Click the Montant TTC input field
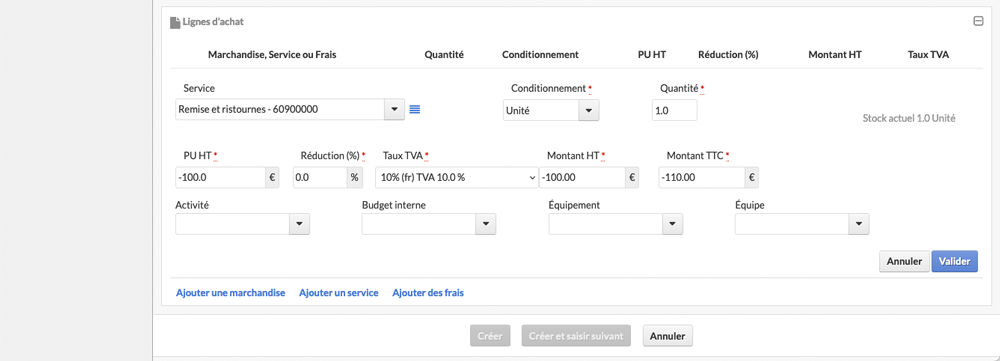The width and height of the screenshot is (1000, 361). click(x=702, y=177)
